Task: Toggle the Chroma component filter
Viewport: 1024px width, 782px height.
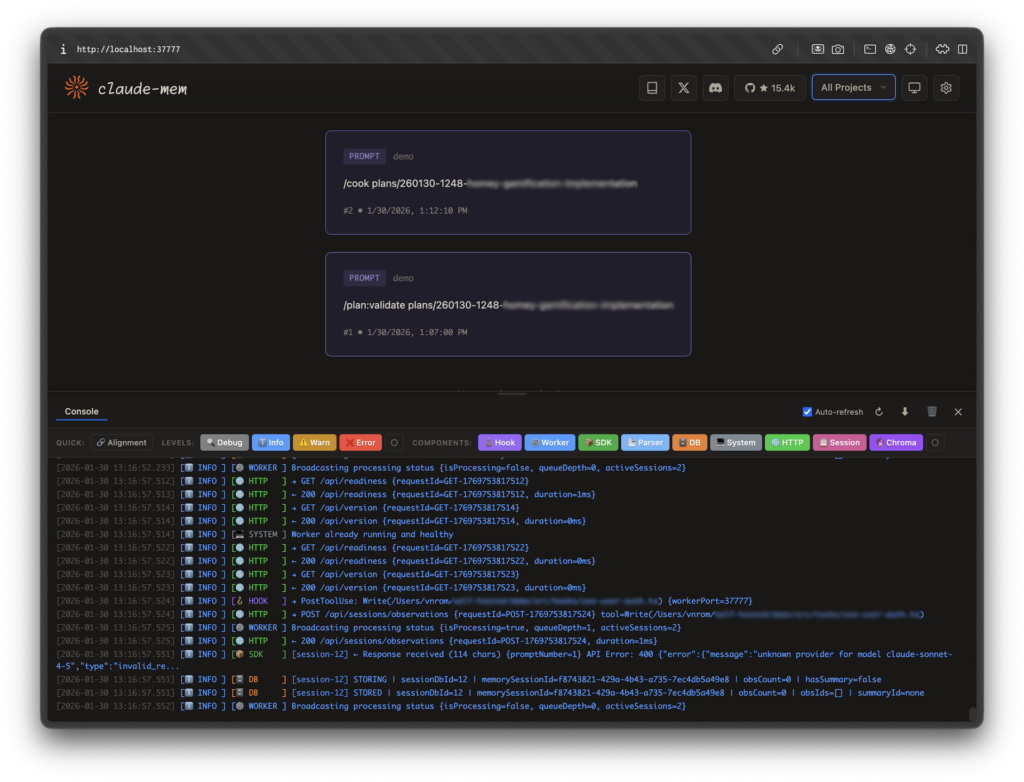Action: tap(895, 442)
